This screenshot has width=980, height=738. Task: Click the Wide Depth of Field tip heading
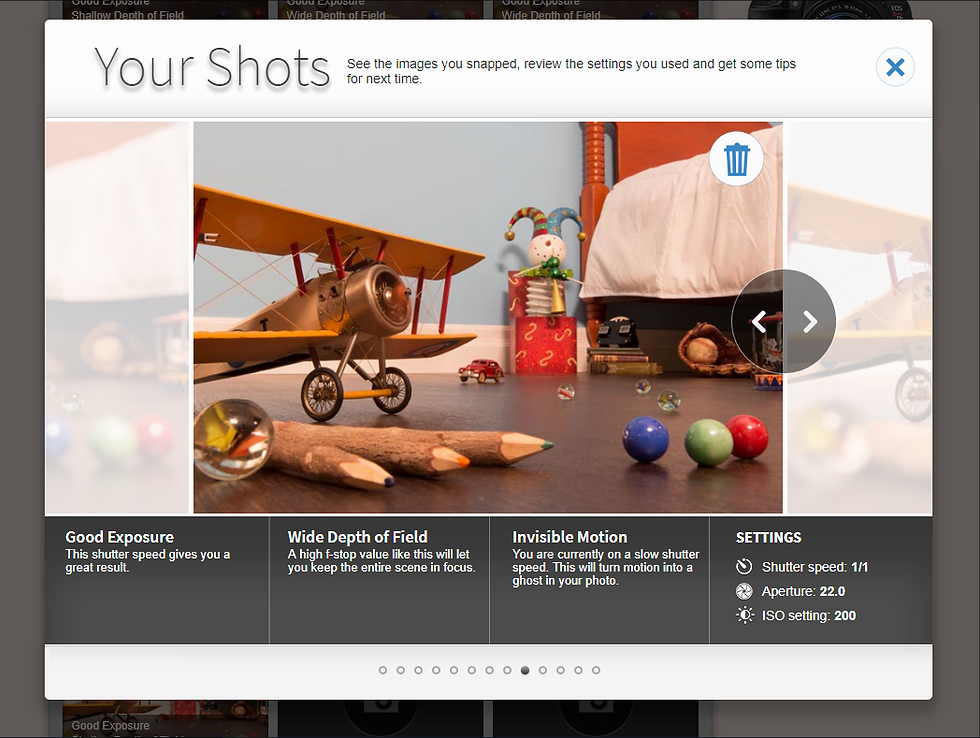tap(358, 537)
